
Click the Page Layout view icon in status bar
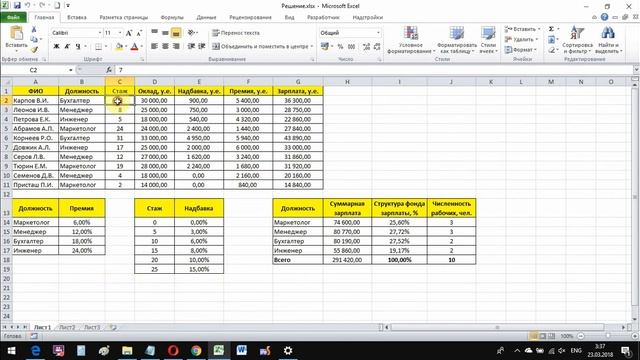pos(542,336)
